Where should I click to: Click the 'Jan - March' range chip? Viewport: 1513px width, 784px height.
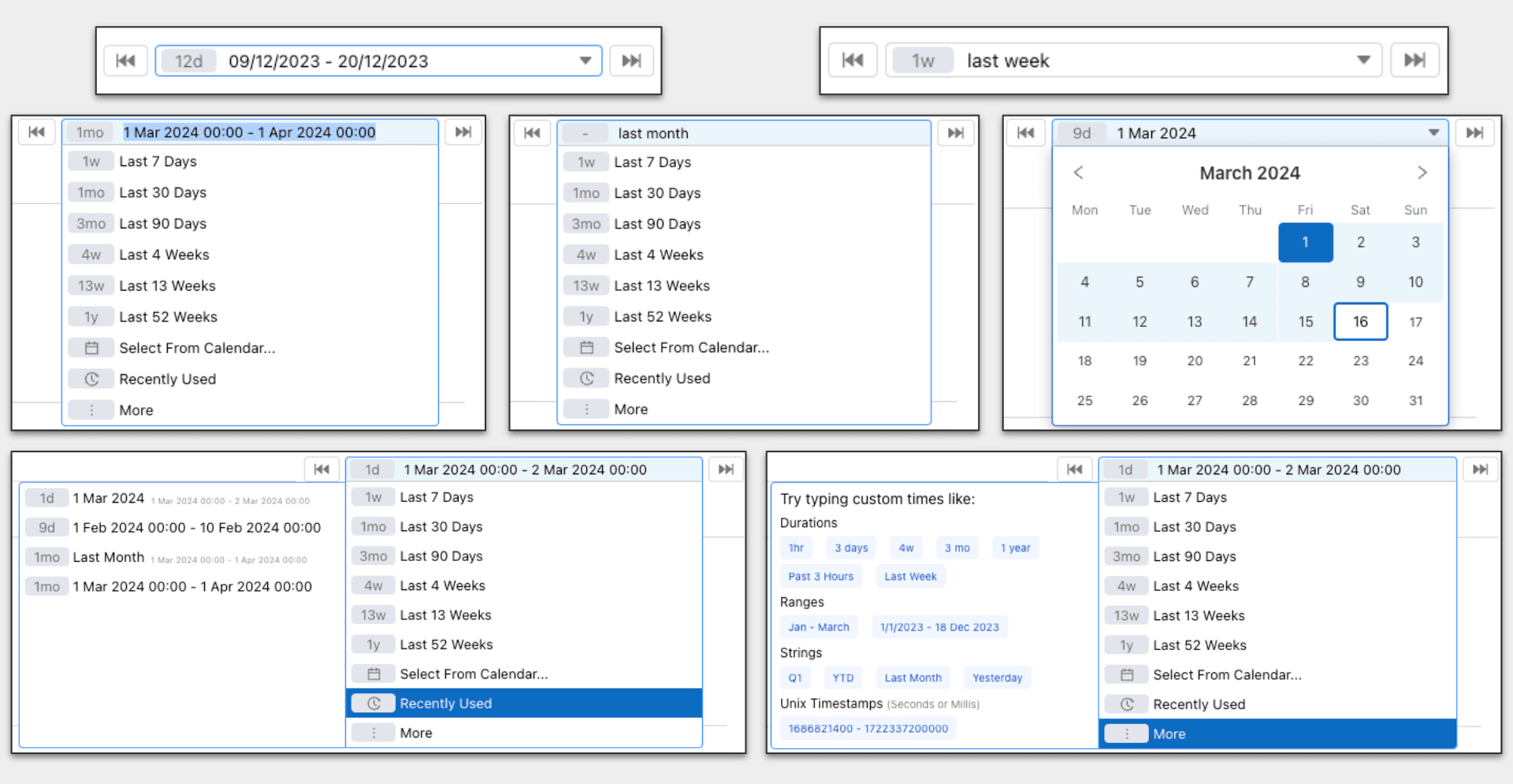point(819,626)
